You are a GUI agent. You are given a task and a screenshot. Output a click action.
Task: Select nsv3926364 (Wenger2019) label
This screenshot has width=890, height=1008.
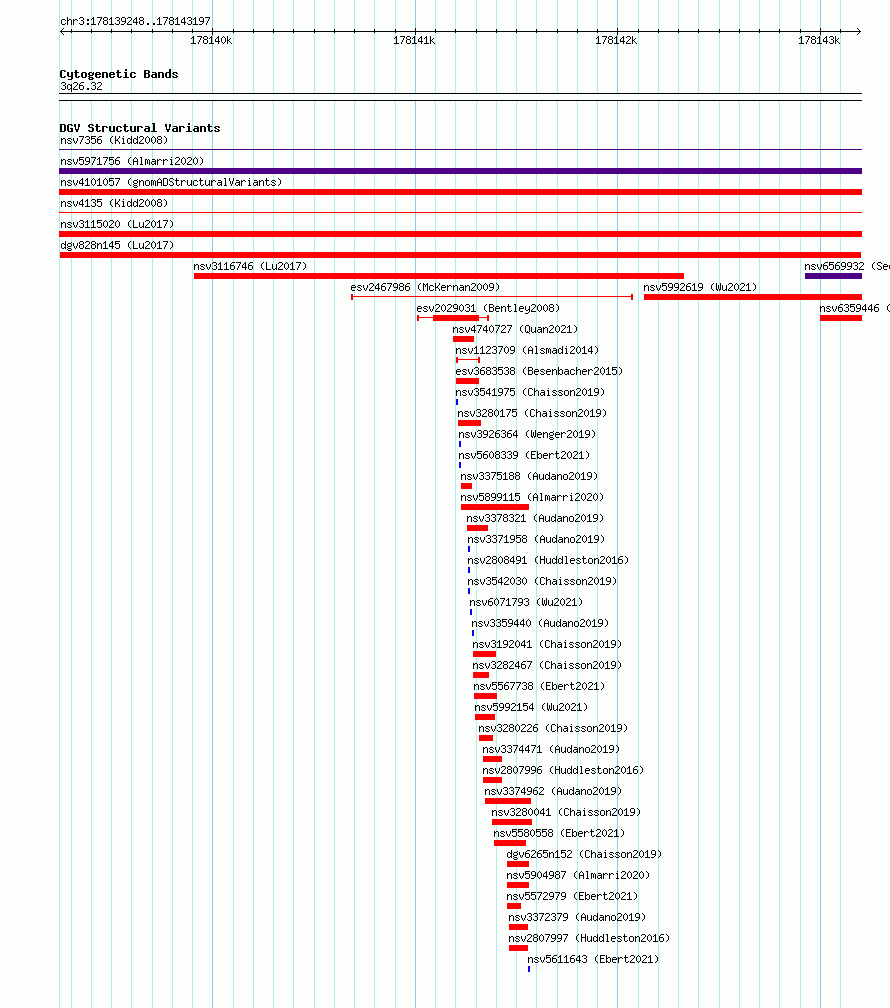(527, 435)
